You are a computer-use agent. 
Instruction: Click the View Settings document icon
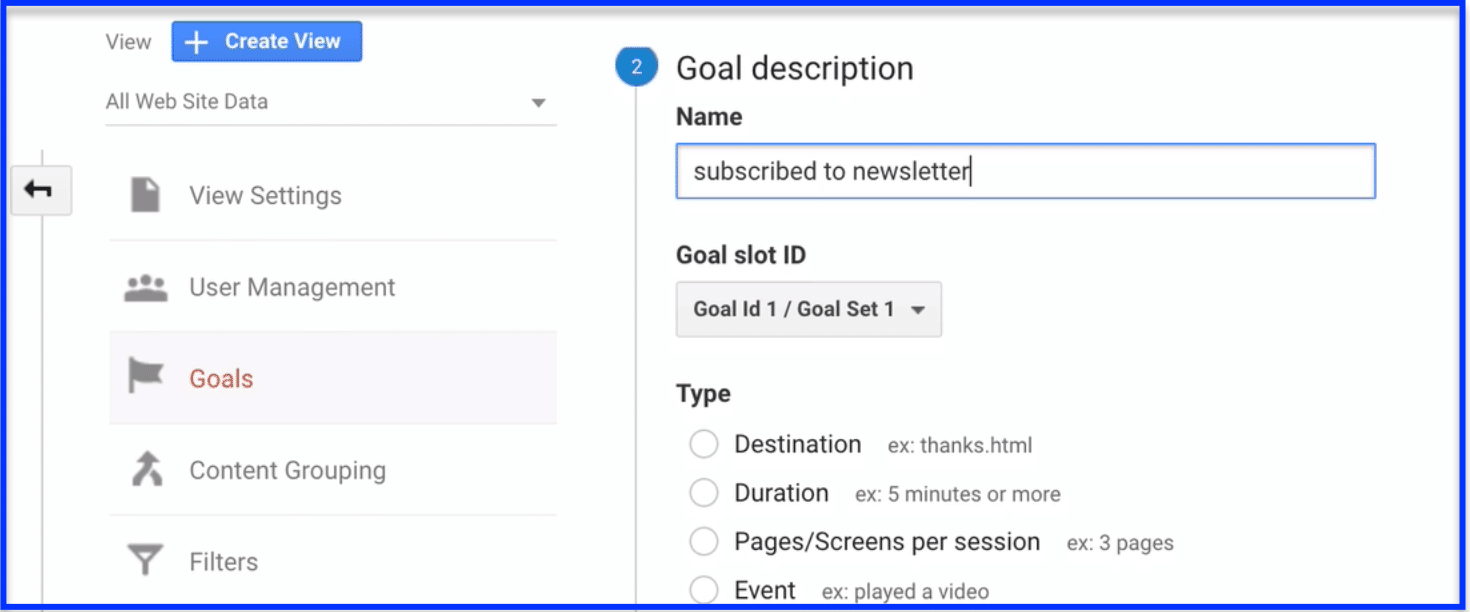click(x=145, y=195)
